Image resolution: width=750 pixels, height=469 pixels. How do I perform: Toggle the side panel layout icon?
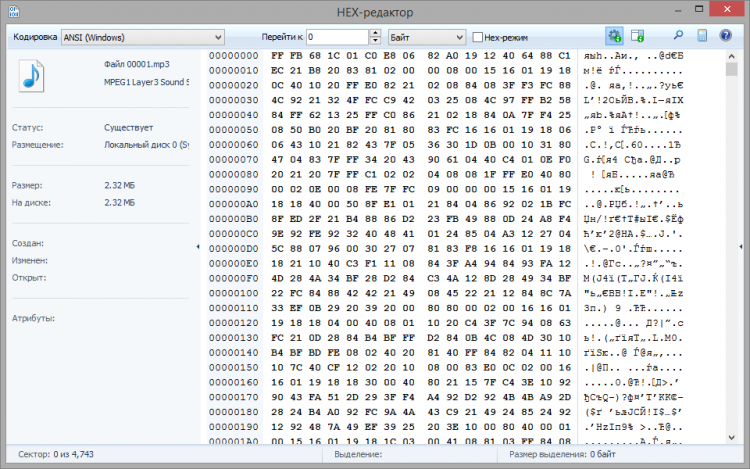click(x=637, y=36)
